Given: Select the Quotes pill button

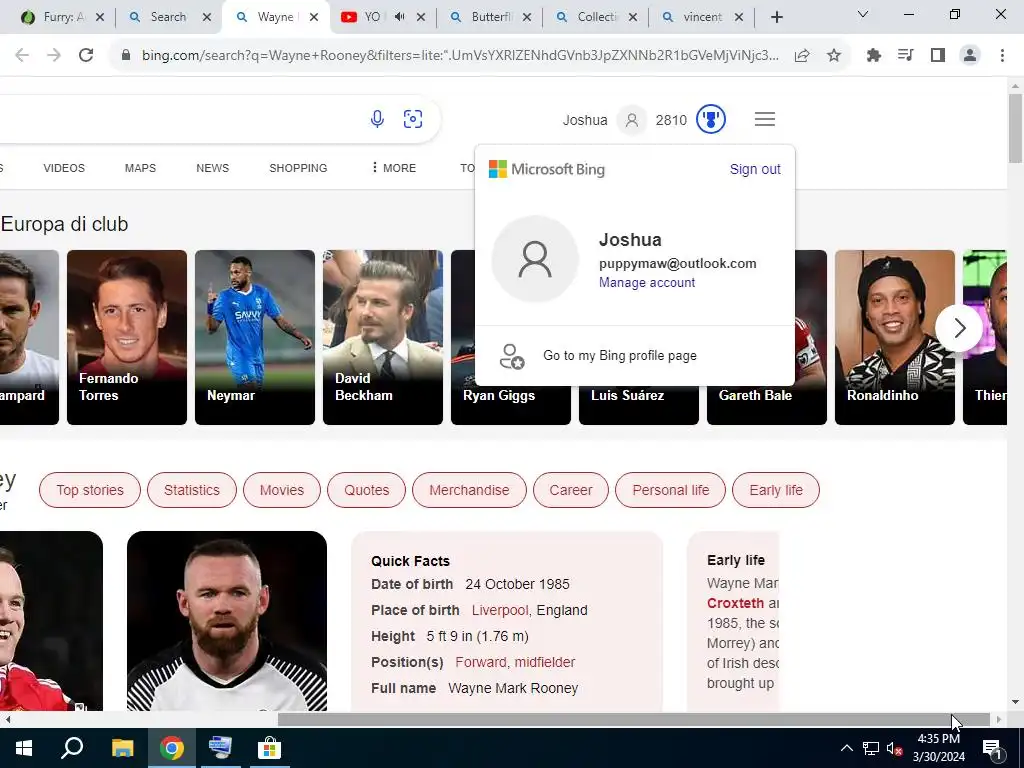Looking at the screenshot, I should 366,490.
